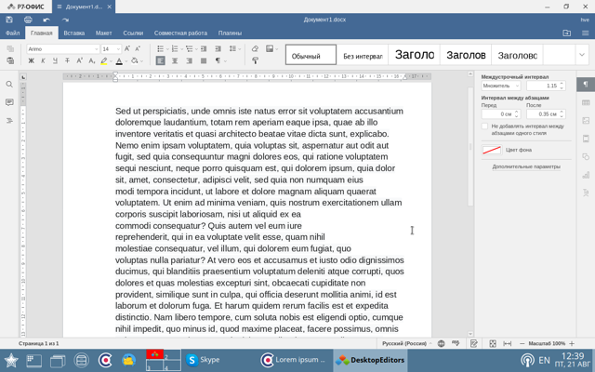Paste clipboard contents with the paste icon
This screenshot has width=595, height=372.
[10, 61]
